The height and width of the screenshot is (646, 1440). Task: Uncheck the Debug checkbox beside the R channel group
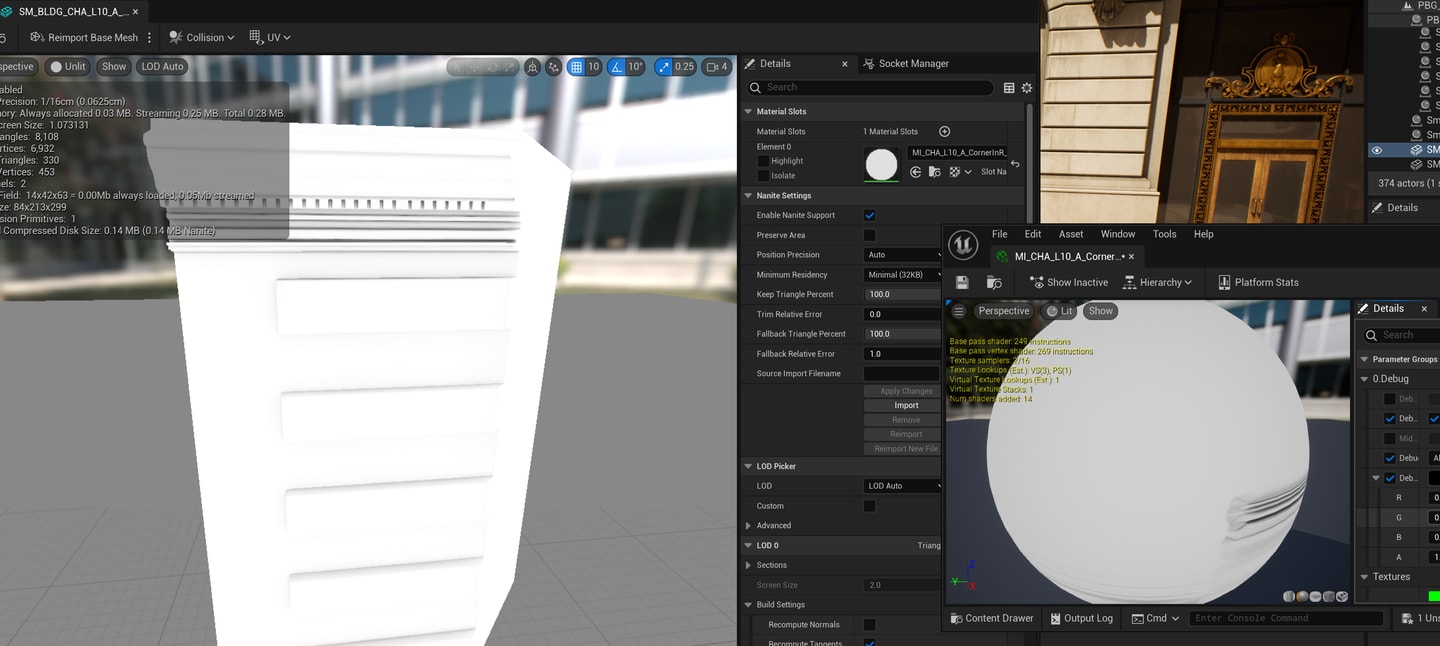(x=1389, y=478)
